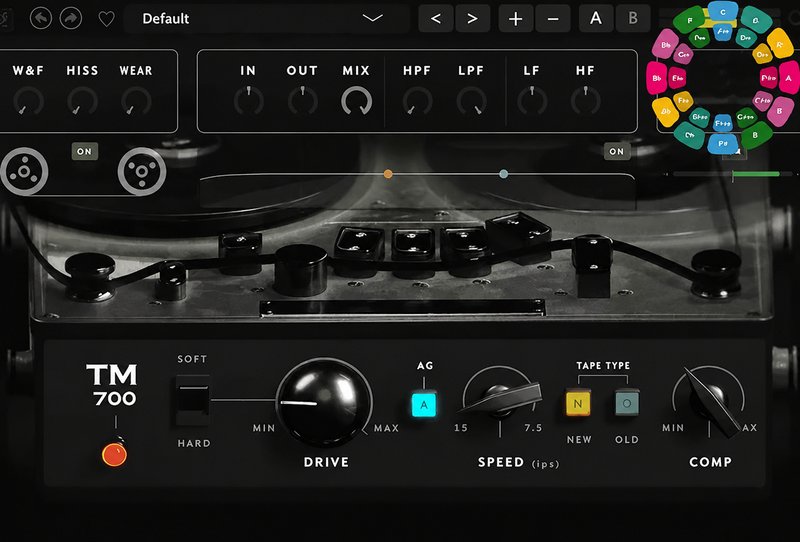Click the HISS knob

click(x=82, y=101)
